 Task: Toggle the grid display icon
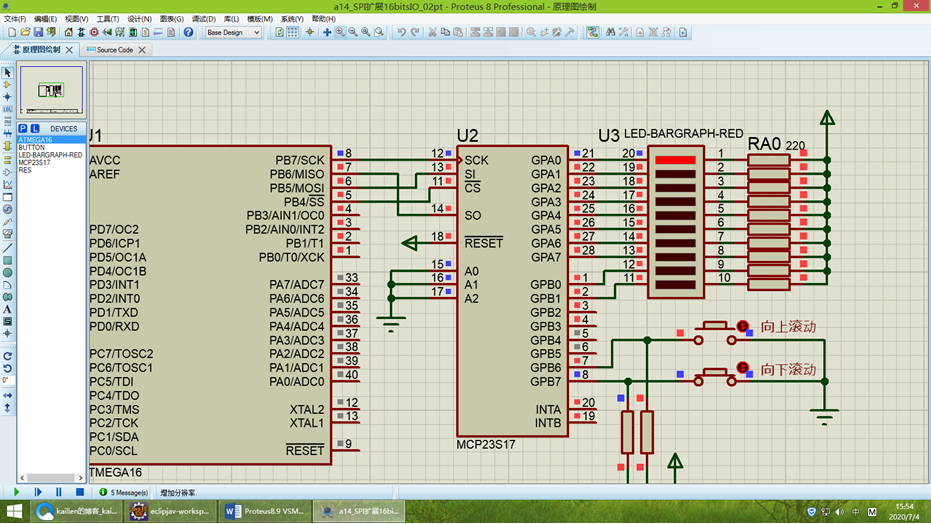click(293, 33)
